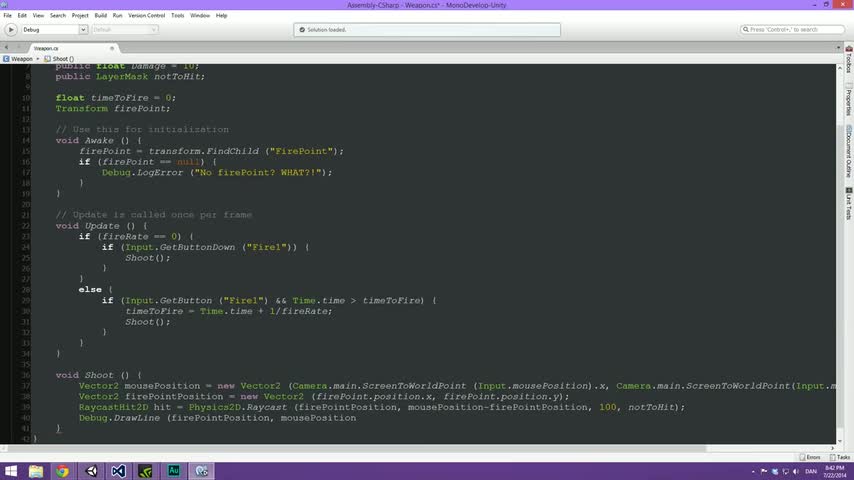The height and width of the screenshot is (480, 854).
Task: Open the View menu
Action: coord(38,16)
